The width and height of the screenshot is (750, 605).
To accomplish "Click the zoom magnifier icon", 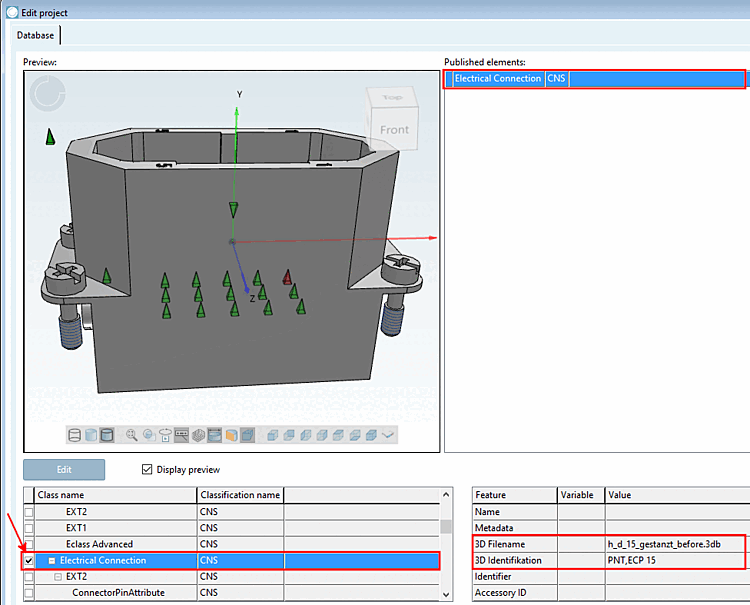I will tap(132, 435).
